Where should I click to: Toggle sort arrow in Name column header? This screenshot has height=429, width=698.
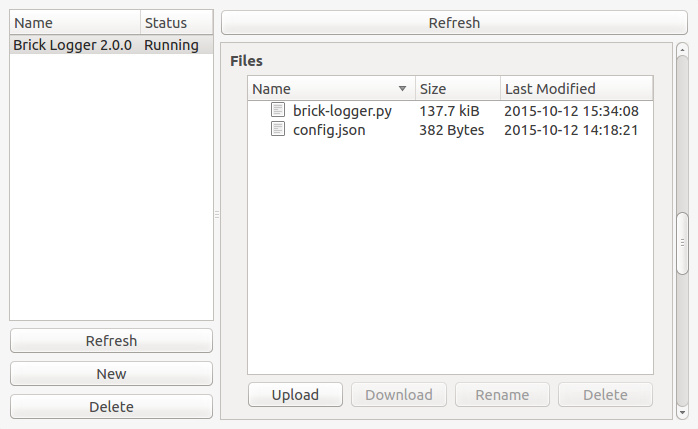[402, 89]
